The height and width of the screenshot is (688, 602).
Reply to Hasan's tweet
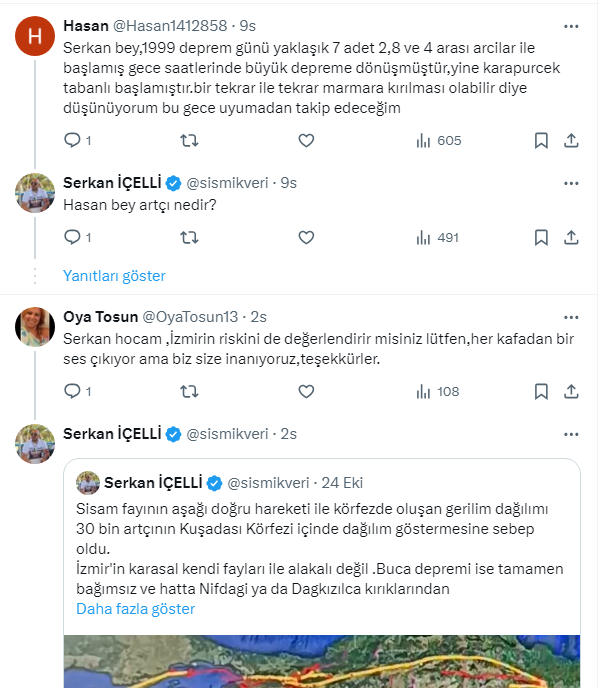click(72, 140)
